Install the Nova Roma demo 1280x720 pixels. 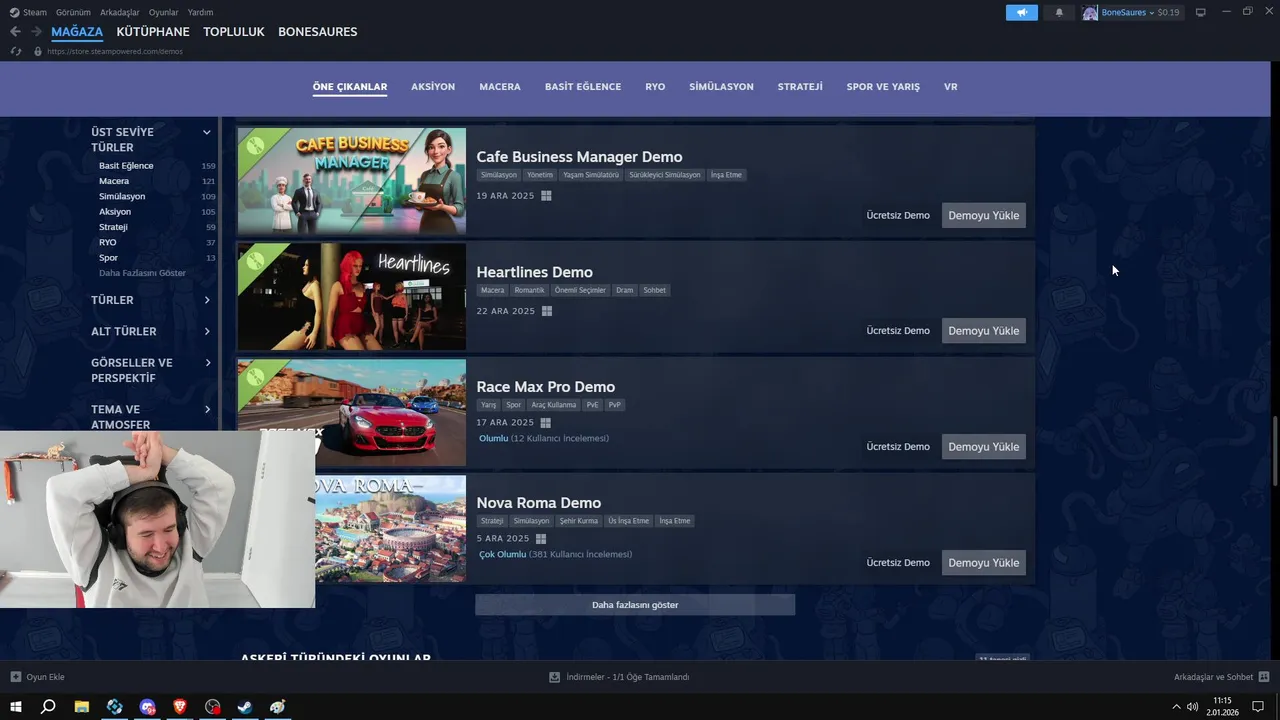click(984, 563)
